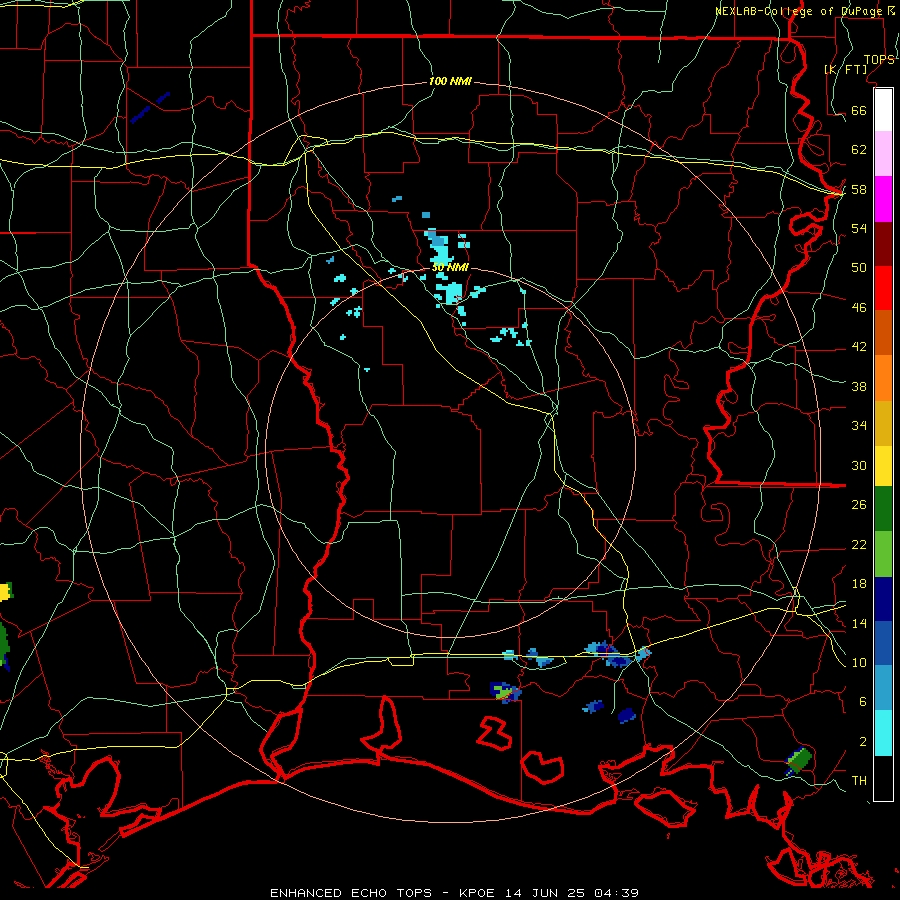The image size is (900, 900).
Task: Select the magenta swatch in the color scale
Action: (883, 199)
